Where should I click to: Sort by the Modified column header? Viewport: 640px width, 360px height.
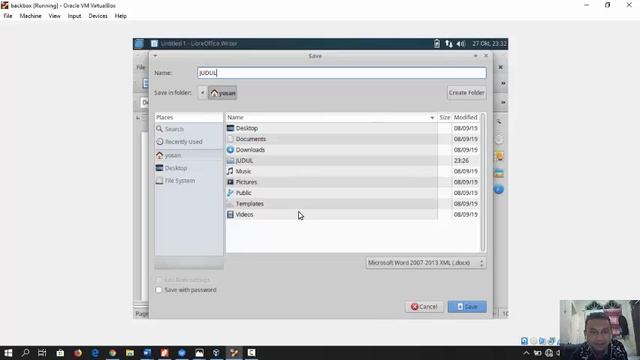466,117
